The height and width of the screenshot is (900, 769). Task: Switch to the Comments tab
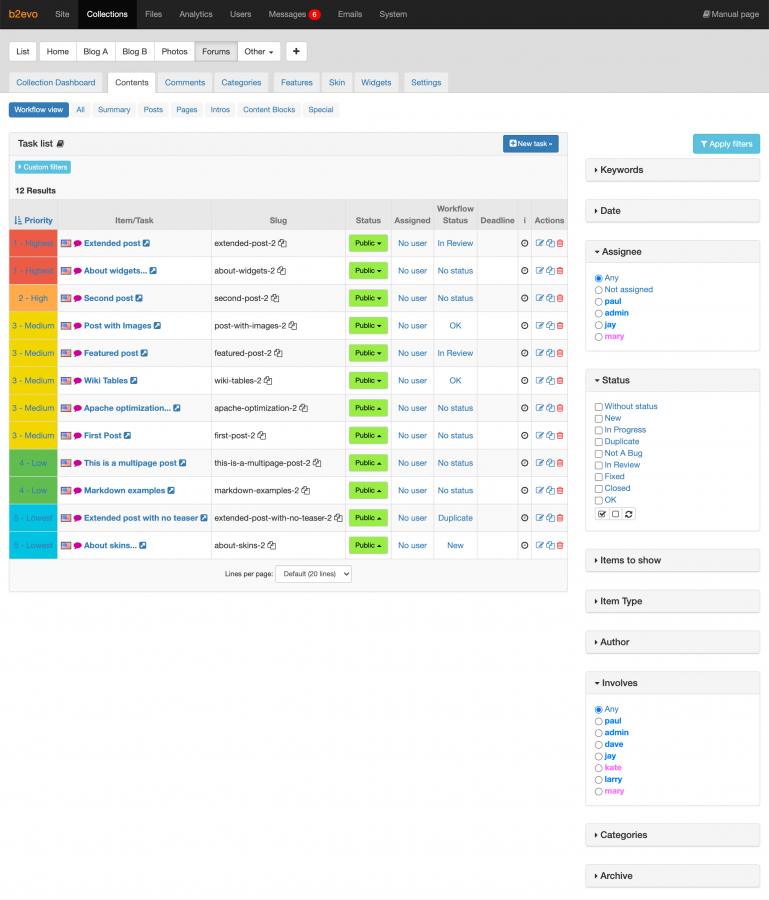point(185,82)
